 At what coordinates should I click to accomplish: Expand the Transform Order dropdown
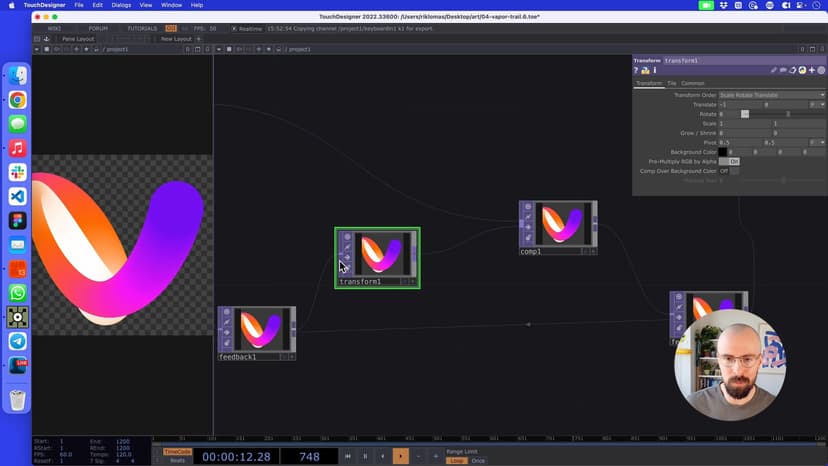coord(770,95)
